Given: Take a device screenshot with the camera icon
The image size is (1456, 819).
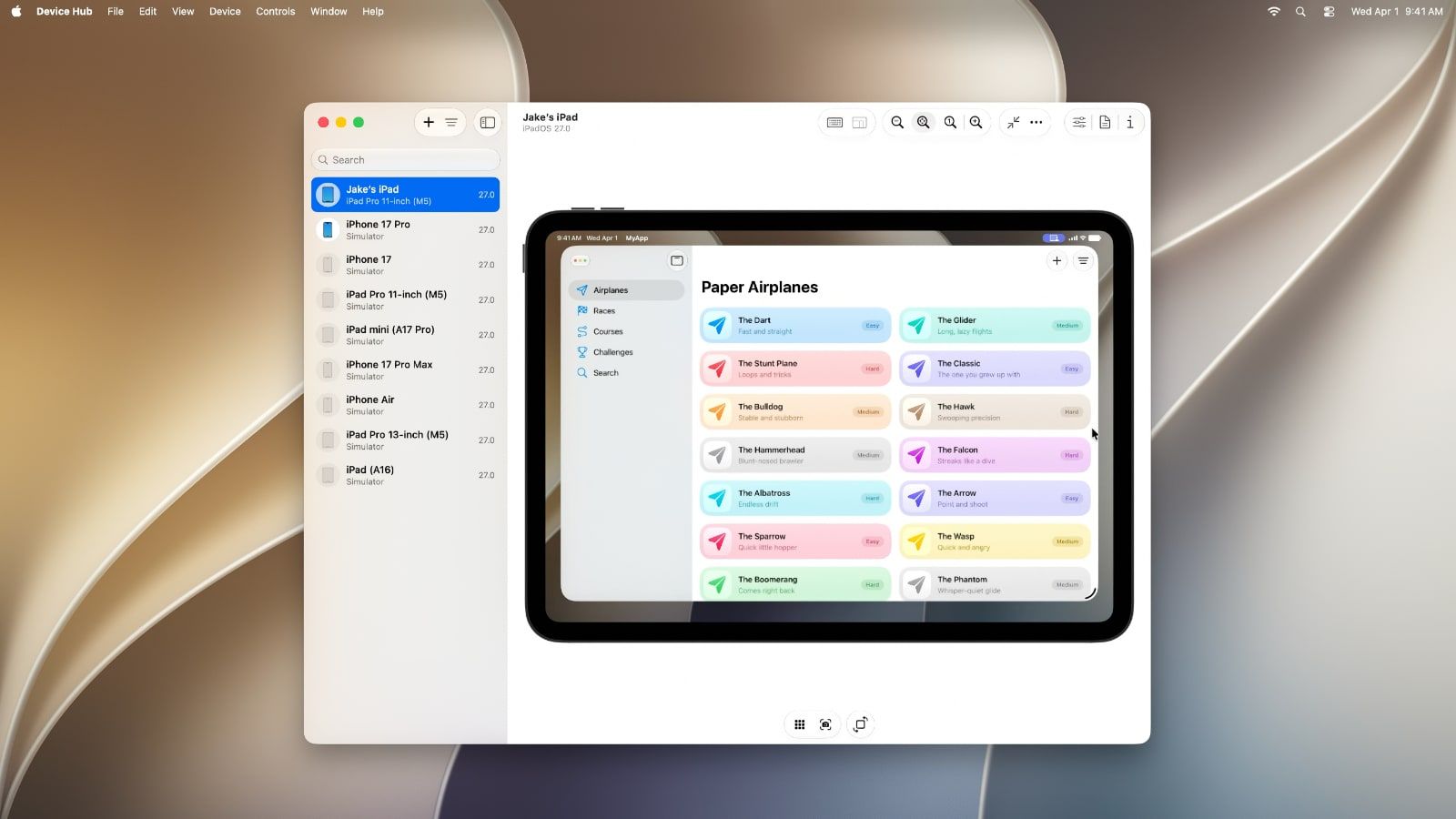Looking at the screenshot, I should (x=825, y=724).
